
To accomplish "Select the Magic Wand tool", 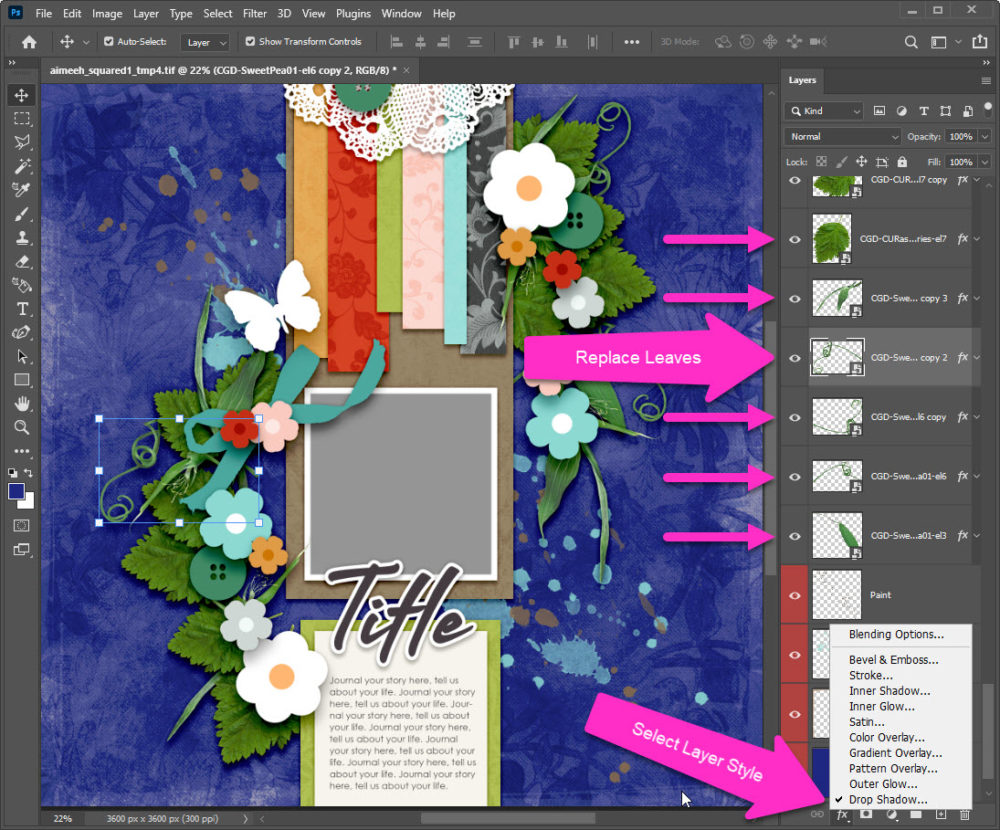I will coord(22,166).
